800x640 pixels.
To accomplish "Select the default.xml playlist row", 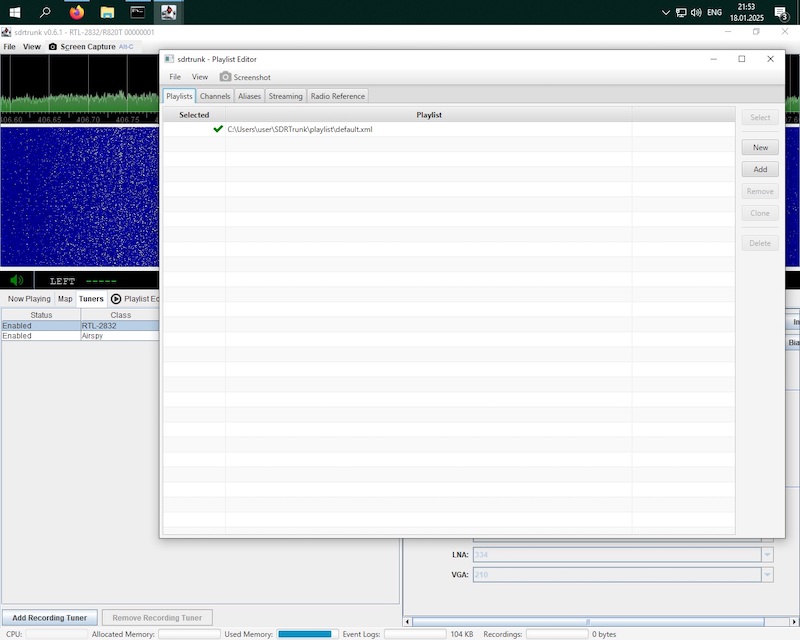I will click(x=449, y=129).
